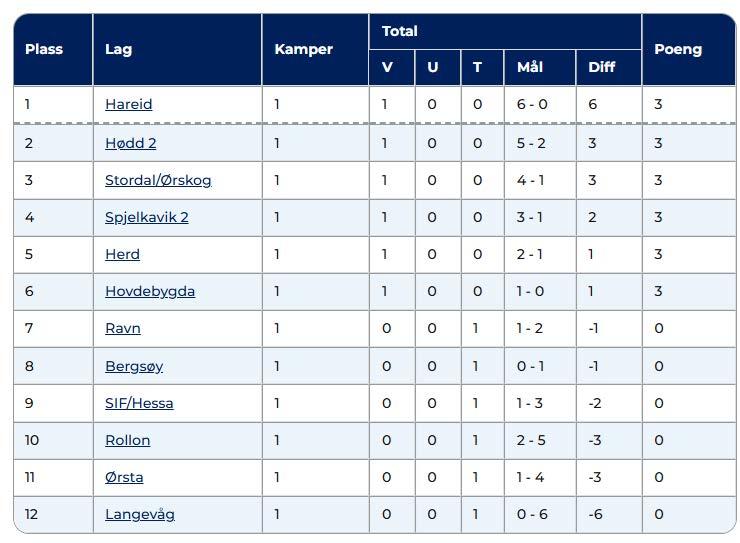Open the Langevåg team page
Viewport: 740px width, 543px height.
tap(139, 514)
